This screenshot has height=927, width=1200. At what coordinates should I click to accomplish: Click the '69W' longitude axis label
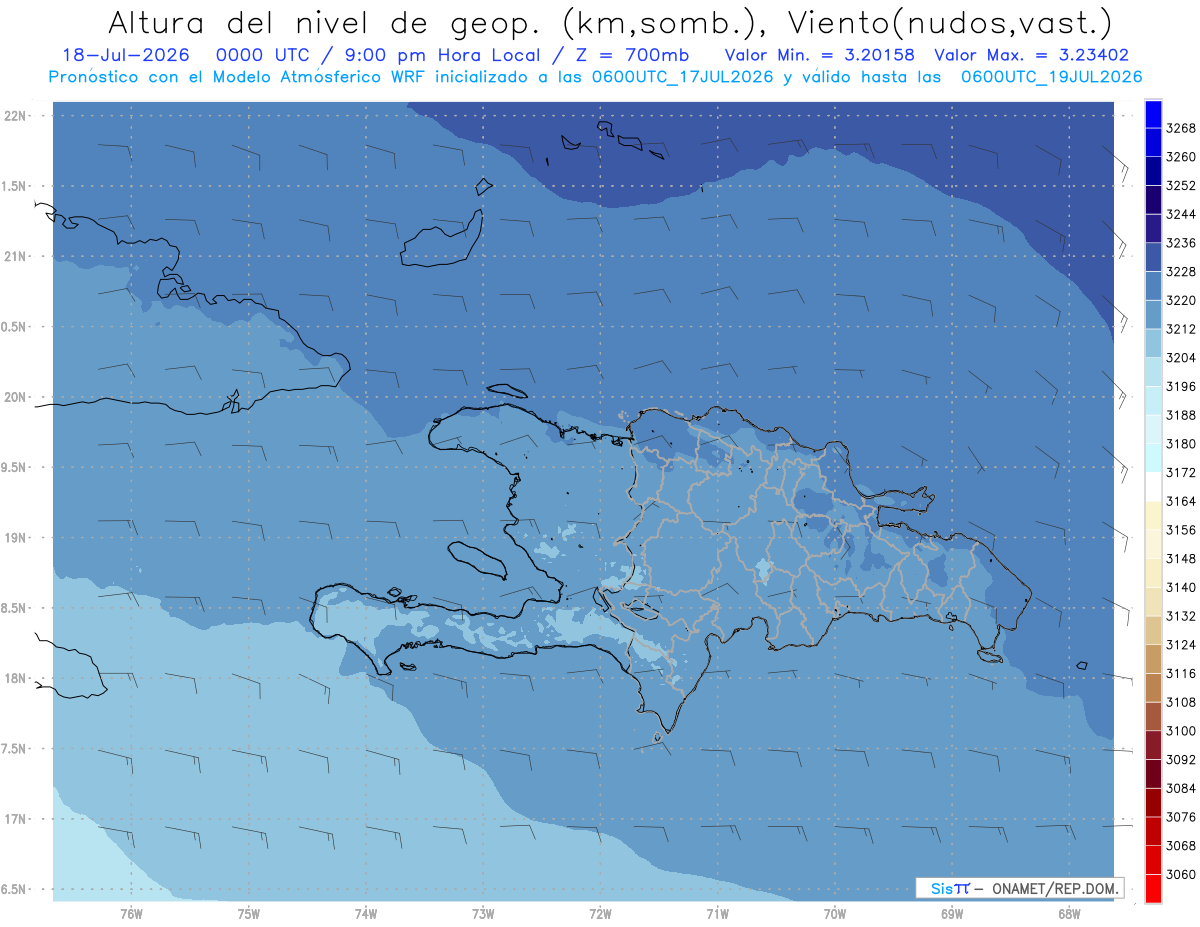(x=952, y=914)
